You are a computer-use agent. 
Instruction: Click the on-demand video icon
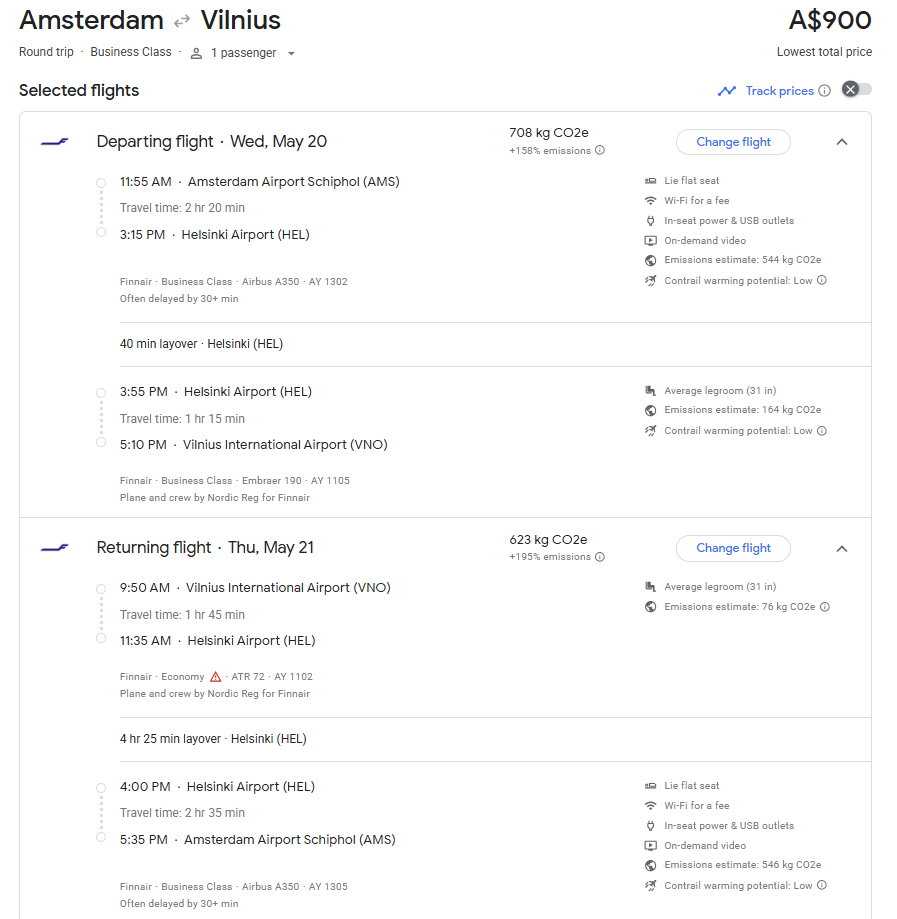click(x=649, y=240)
